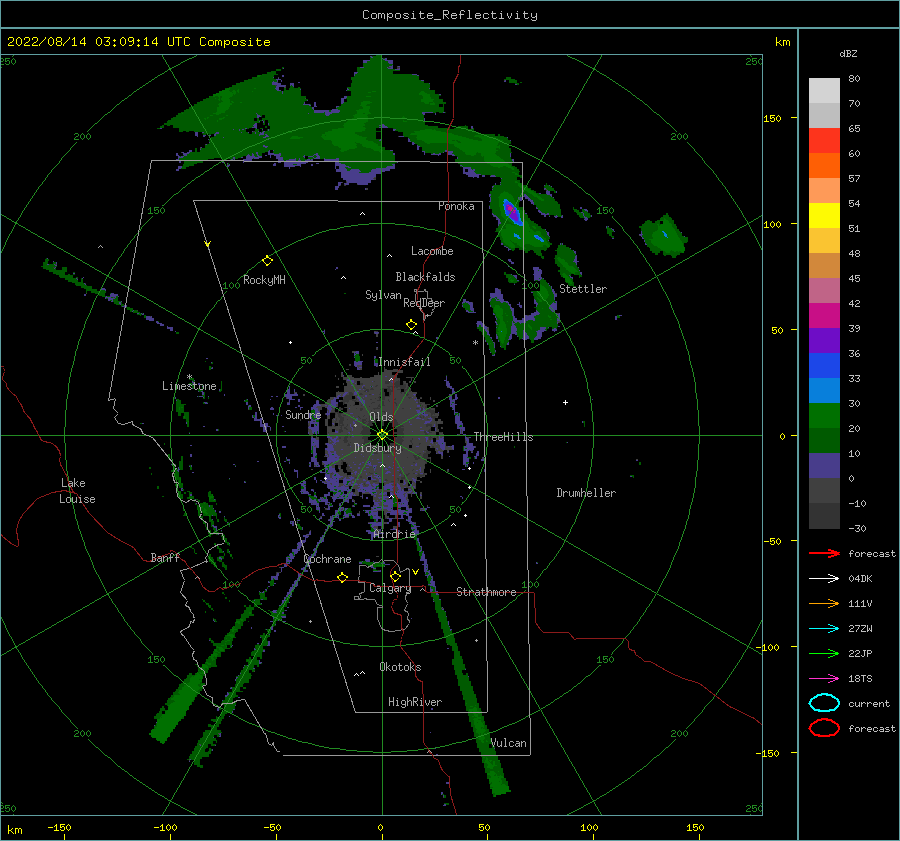The width and height of the screenshot is (900, 841).
Task: Click the Airdrie label
Action: coord(394,534)
